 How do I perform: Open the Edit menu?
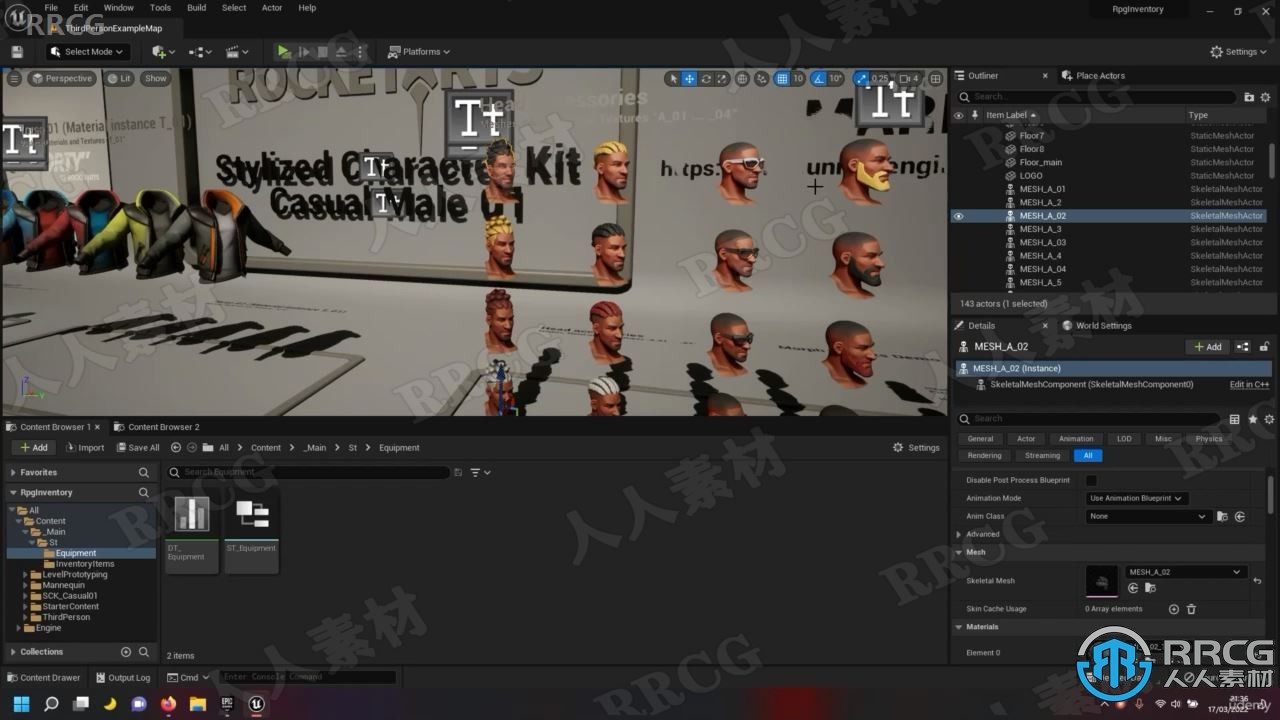pyautogui.click(x=81, y=7)
